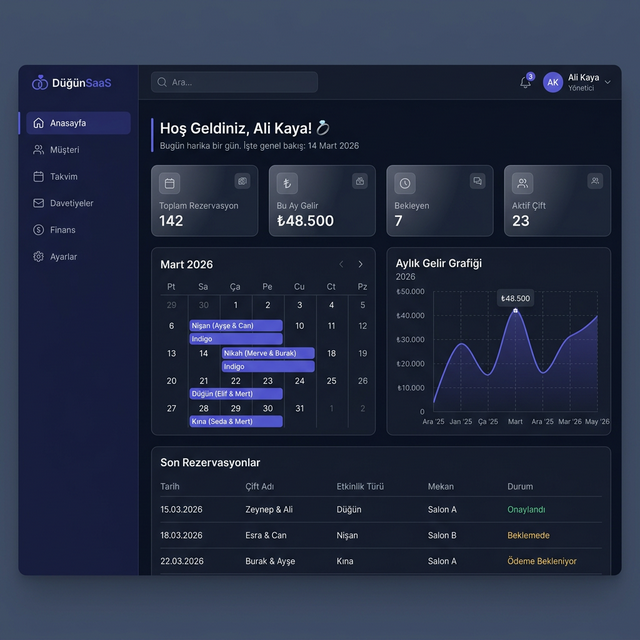Image resolution: width=640 pixels, height=640 pixels.
Task: Open the Davetiyeler section
Action: point(63,203)
